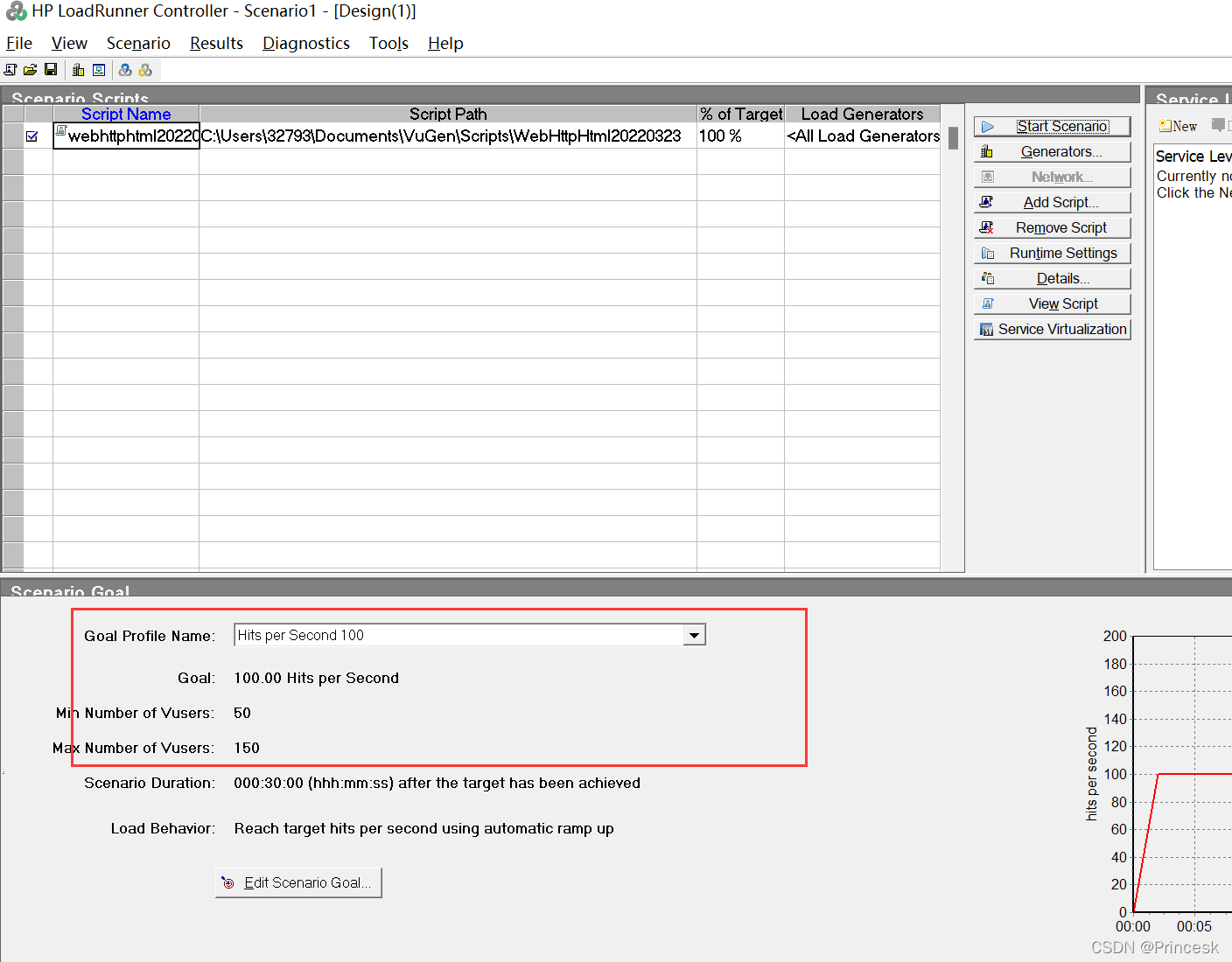This screenshot has width=1232, height=962.
Task: Open the Tools menu
Action: click(388, 43)
